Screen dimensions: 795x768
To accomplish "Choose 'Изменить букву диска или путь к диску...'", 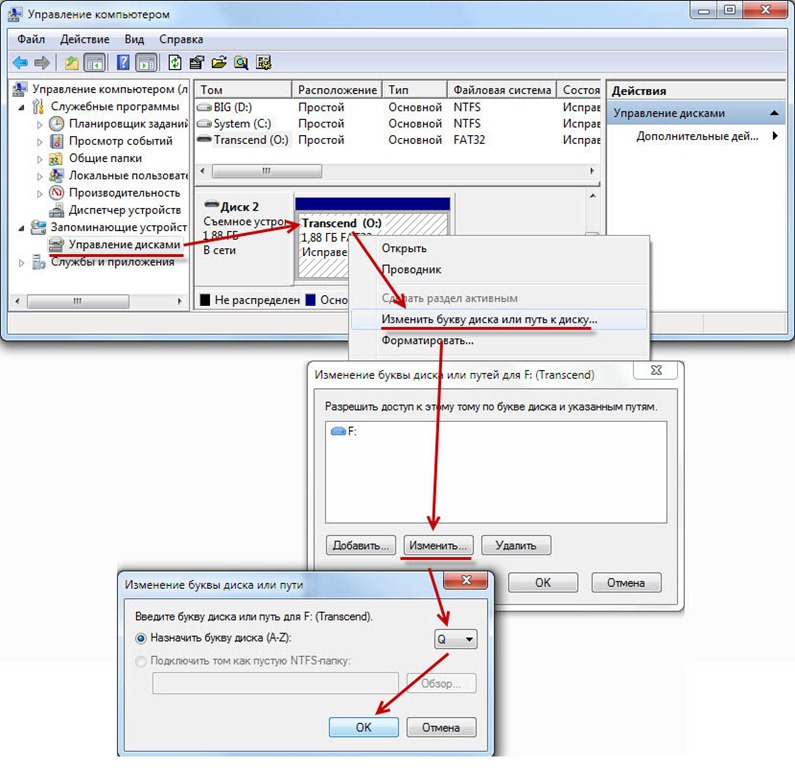I will click(489, 320).
